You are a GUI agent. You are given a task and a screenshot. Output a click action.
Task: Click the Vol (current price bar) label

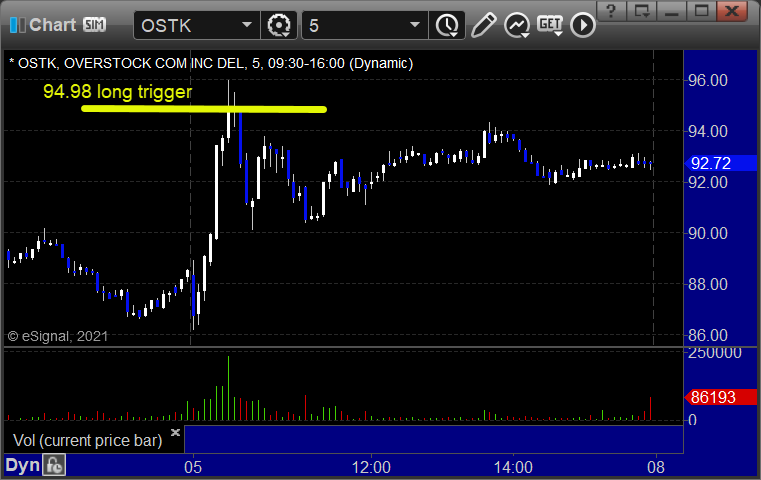(x=87, y=440)
